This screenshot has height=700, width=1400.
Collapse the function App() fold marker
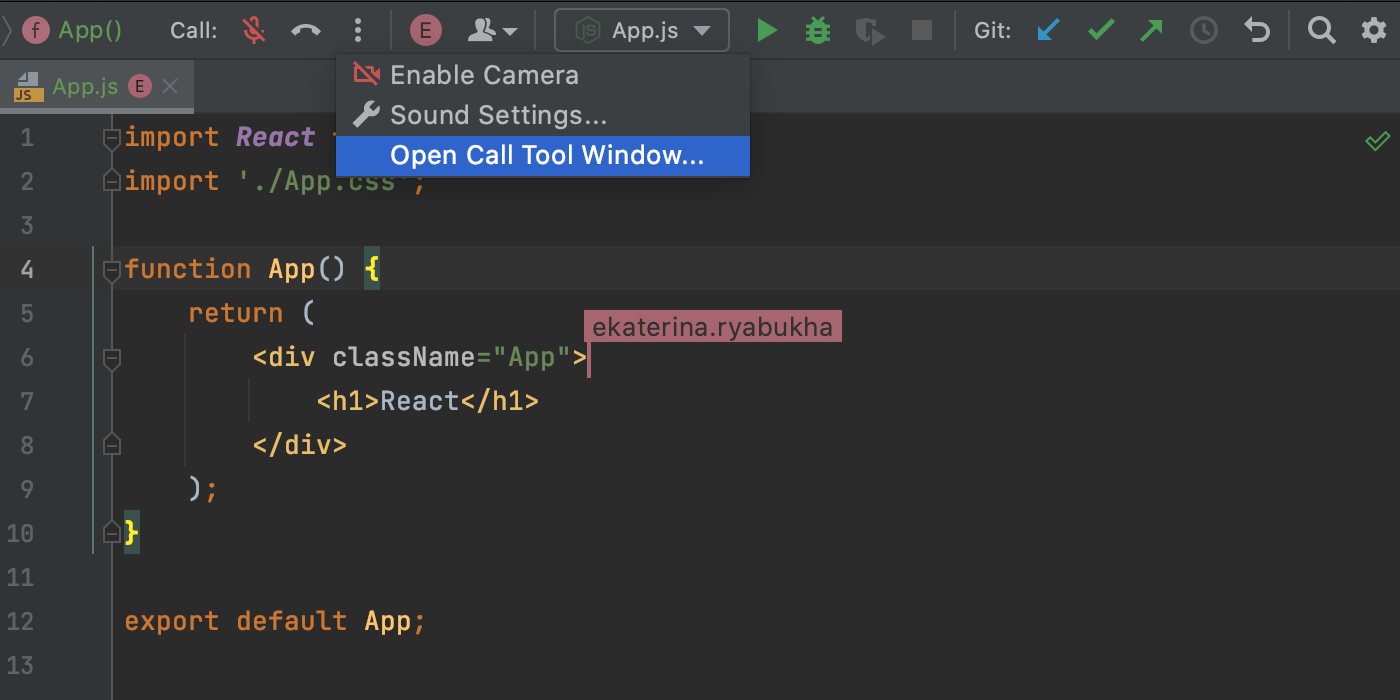112,269
